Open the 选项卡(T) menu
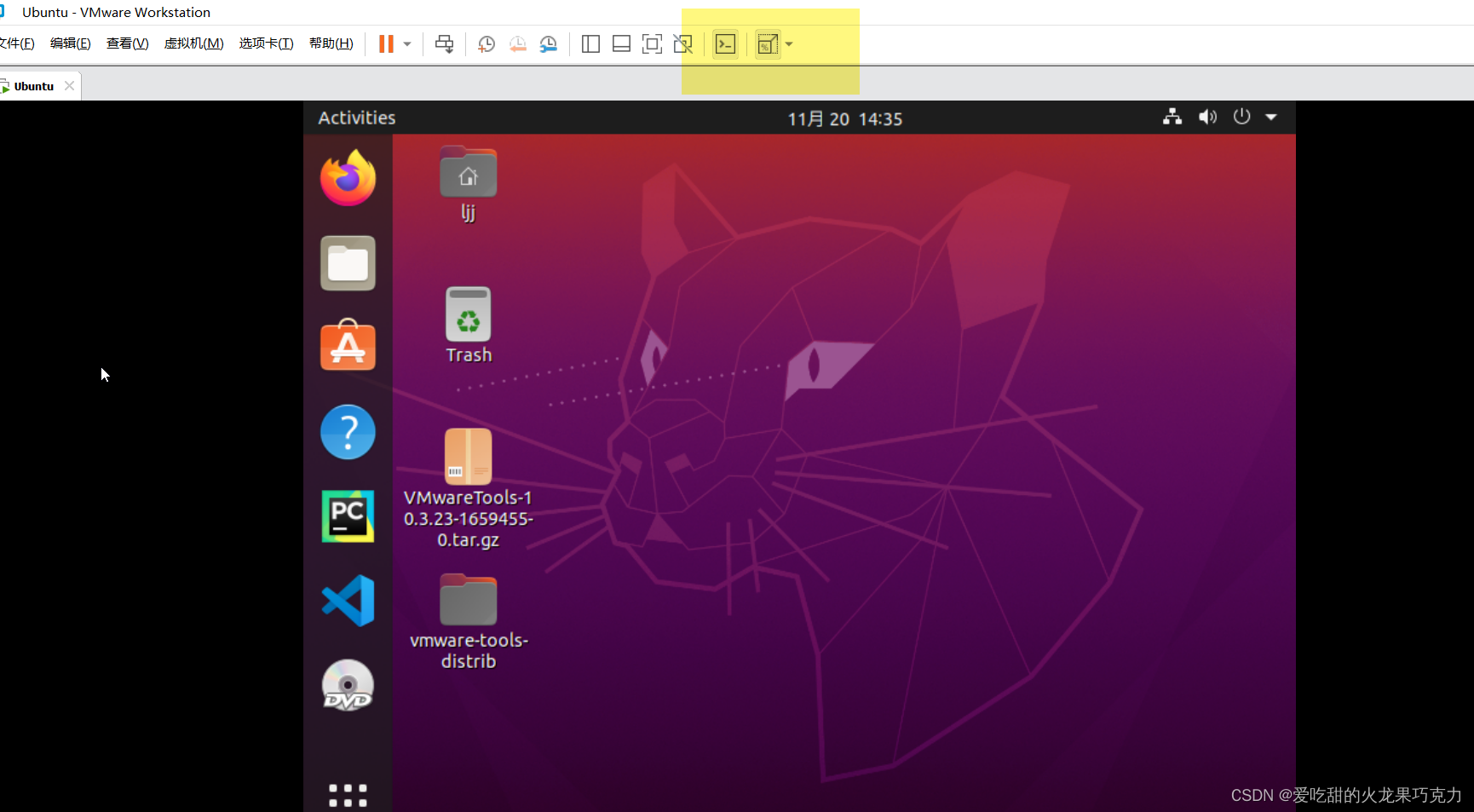1474x812 pixels. click(266, 43)
